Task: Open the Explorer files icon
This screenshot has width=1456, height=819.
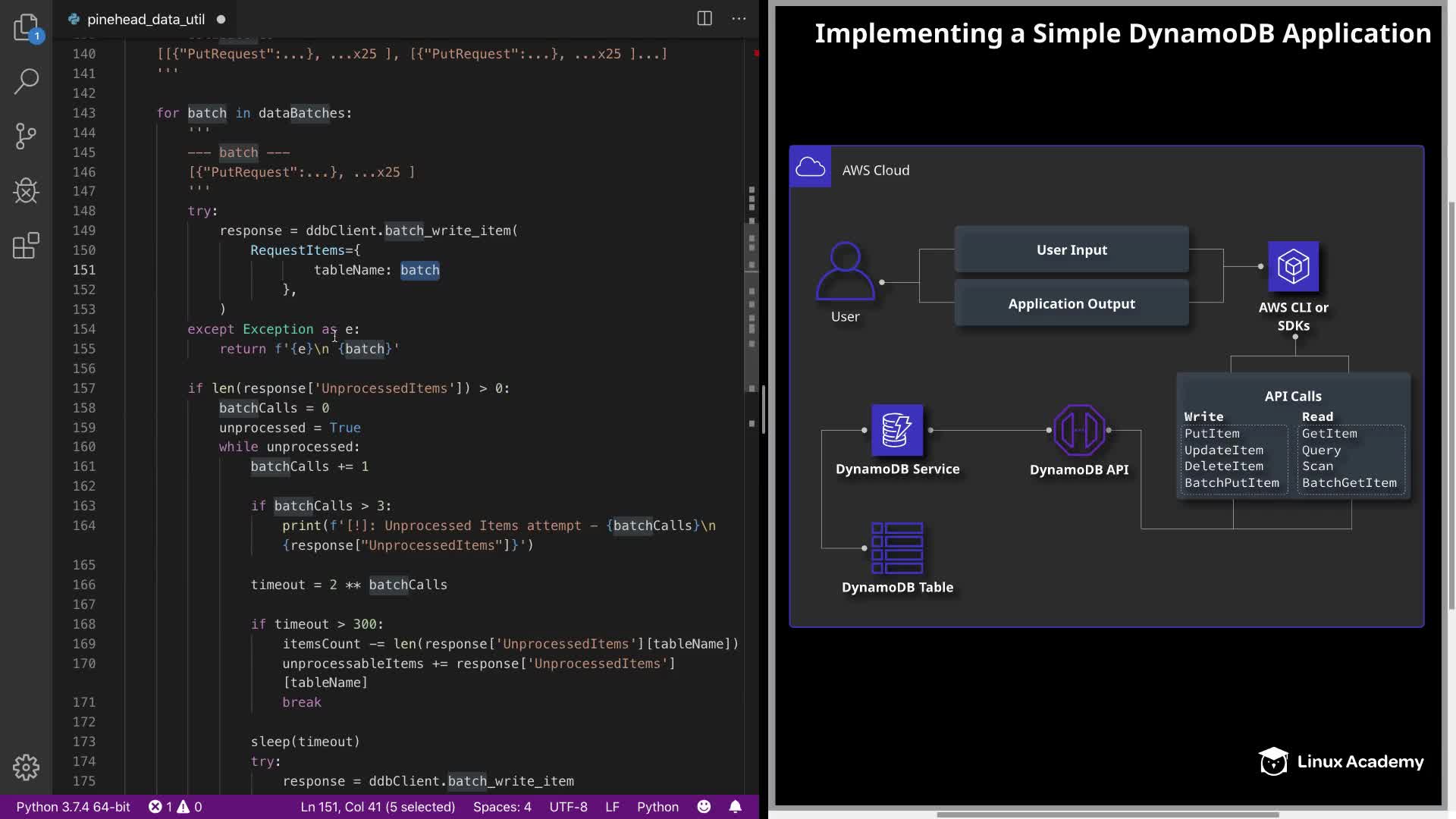Action: (26, 27)
